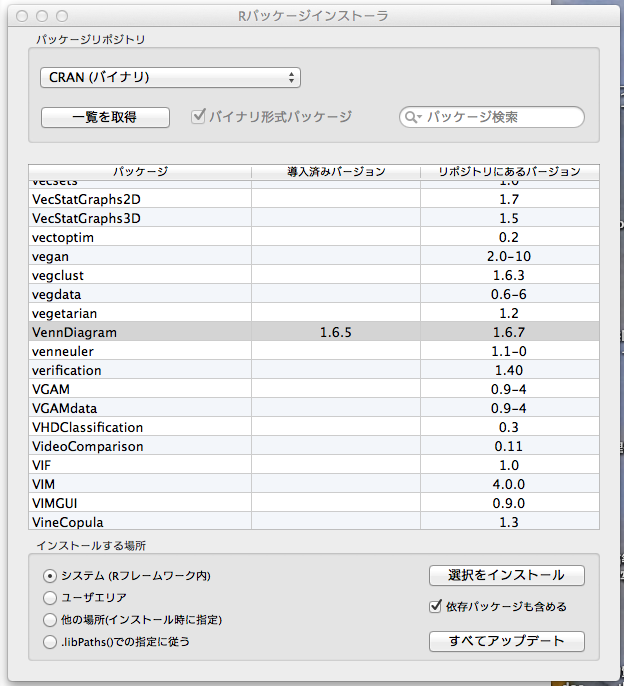
Task: Select the VineCopula package row
Action: [140, 522]
